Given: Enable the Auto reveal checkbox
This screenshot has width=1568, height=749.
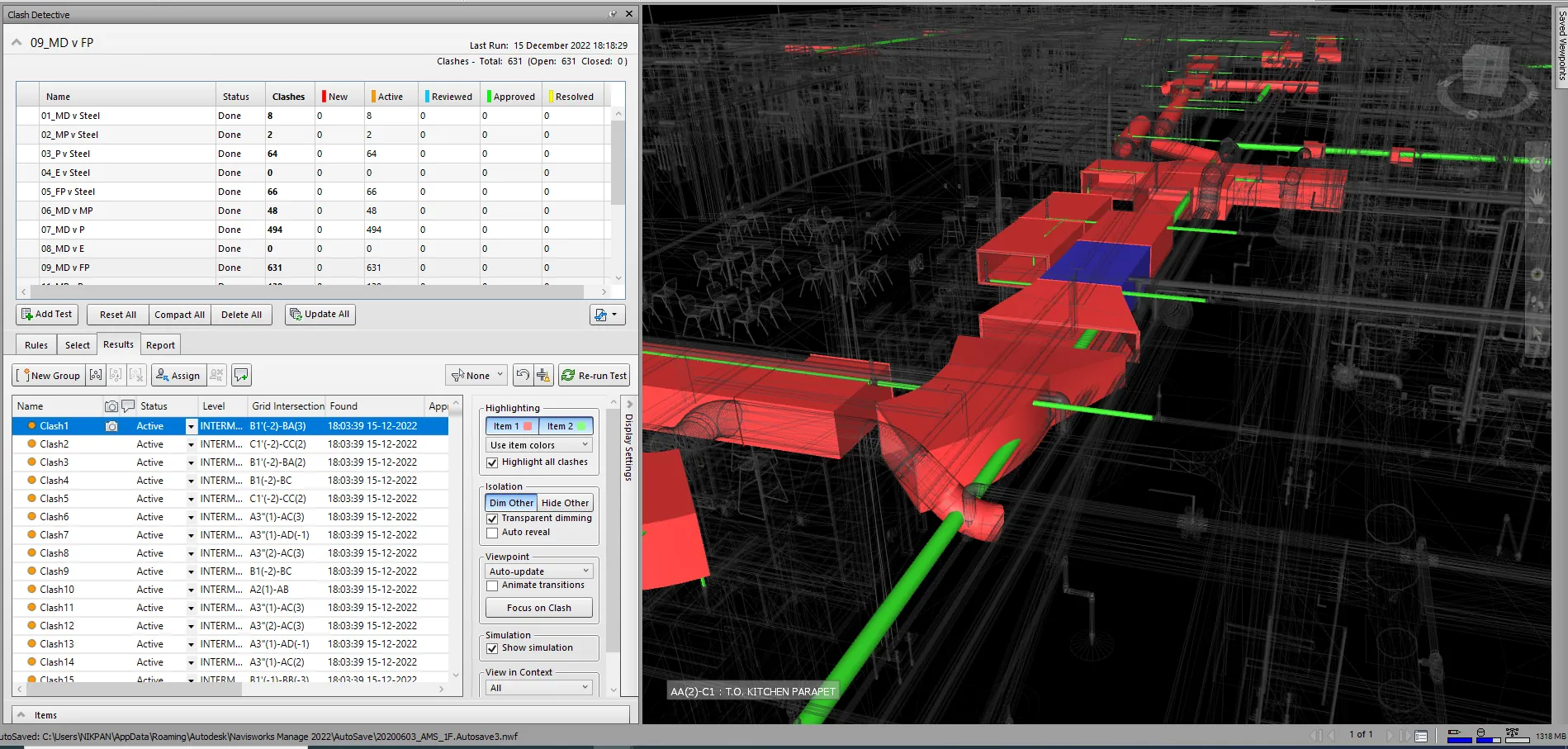Looking at the screenshot, I should tap(493, 533).
